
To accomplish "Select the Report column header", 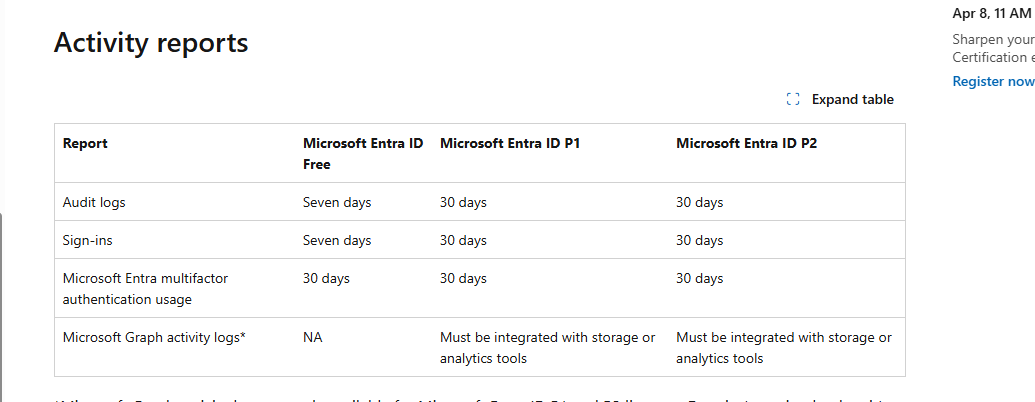I will (x=85, y=143).
